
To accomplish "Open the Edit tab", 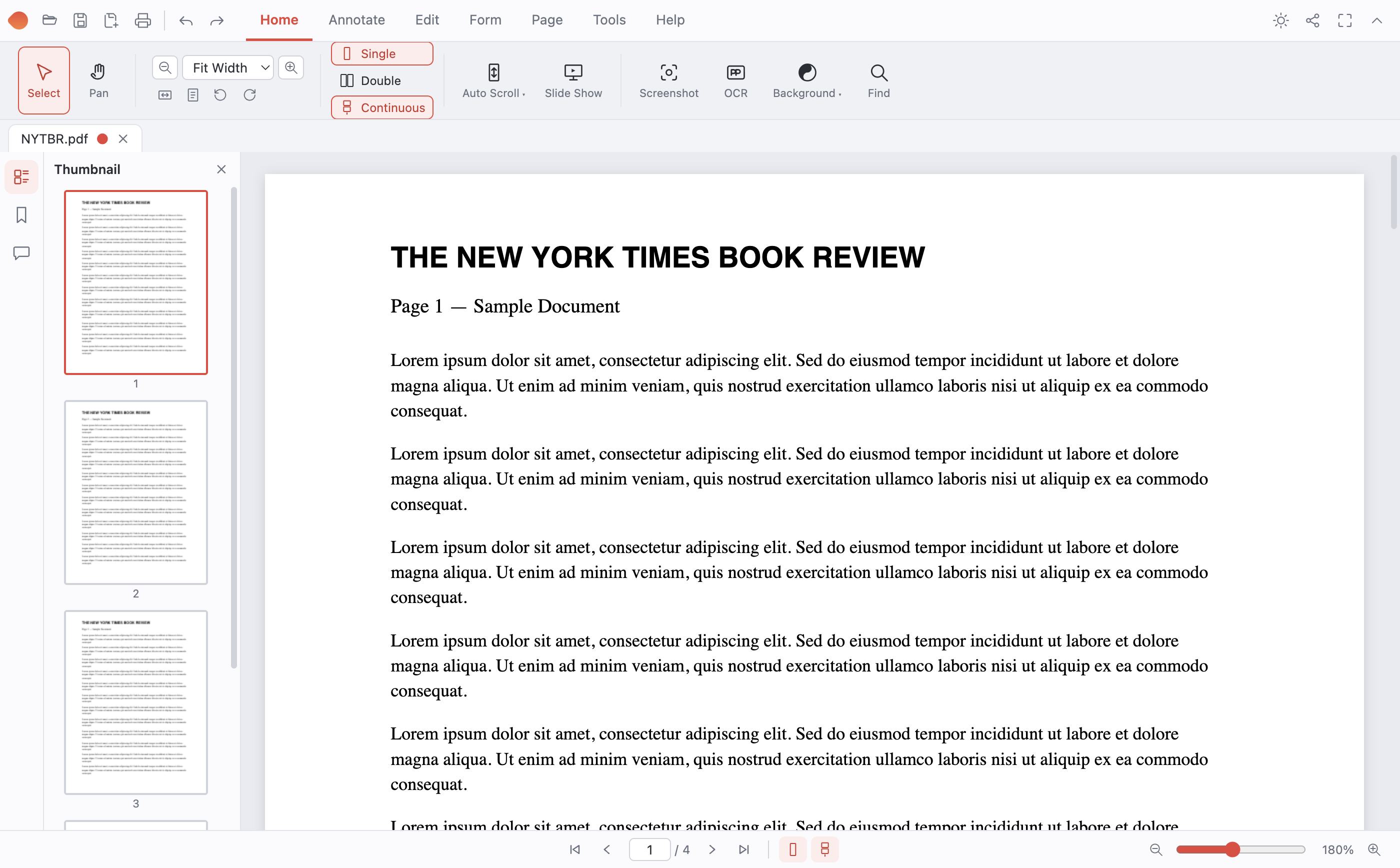I will click(427, 20).
